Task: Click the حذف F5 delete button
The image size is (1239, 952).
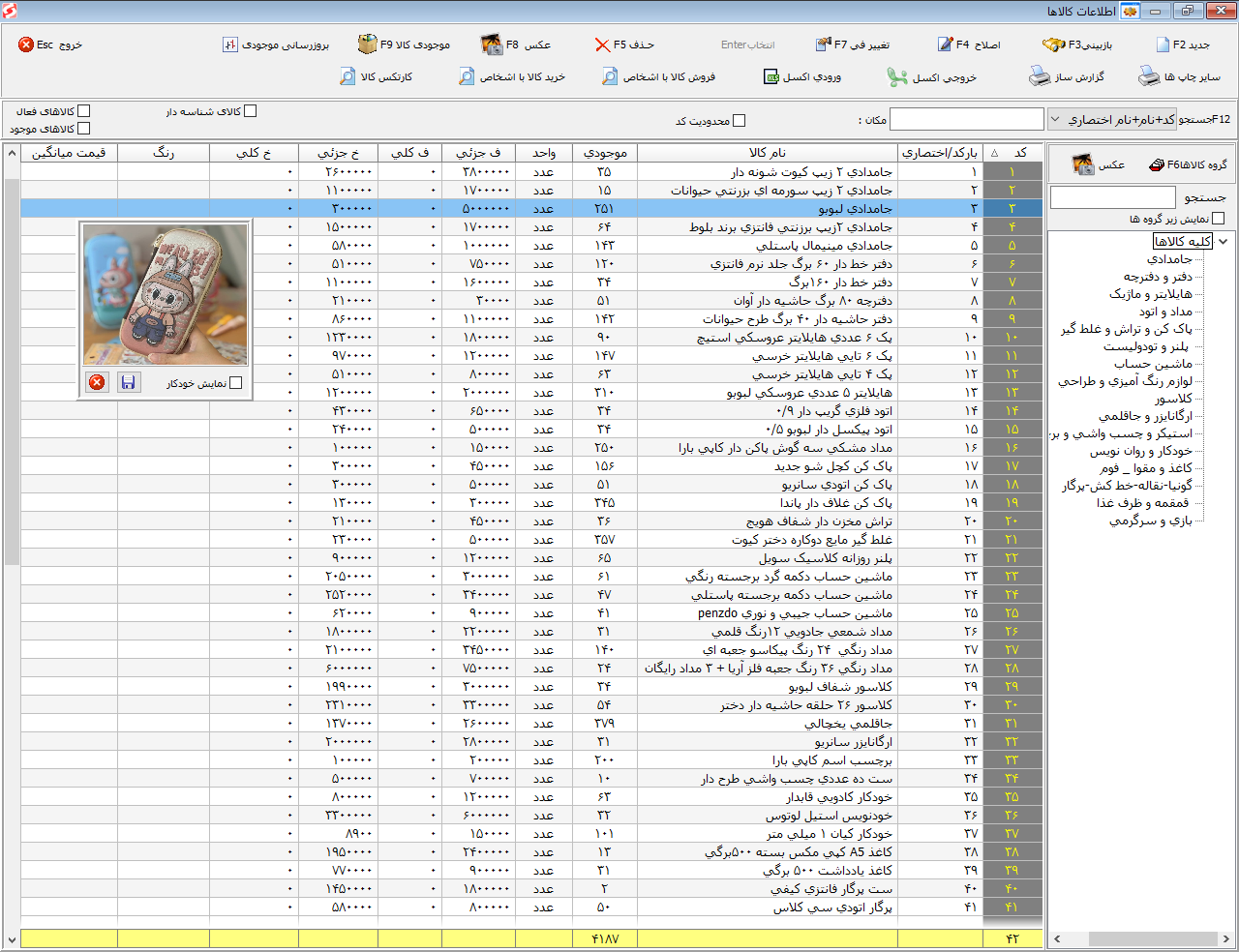Action: pos(625,45)
